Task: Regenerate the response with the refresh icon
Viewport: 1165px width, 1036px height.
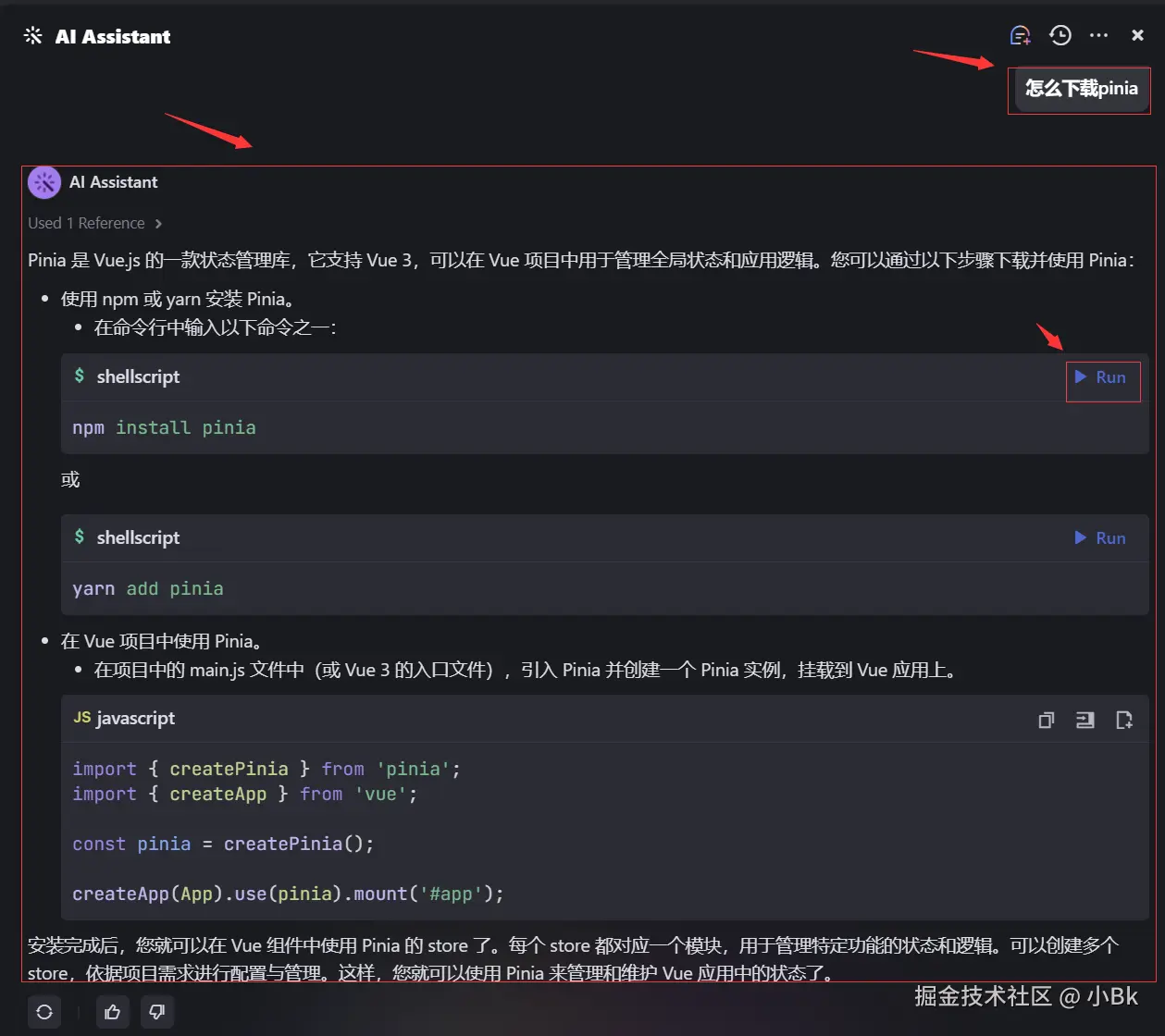Action: pos(44,1012)
